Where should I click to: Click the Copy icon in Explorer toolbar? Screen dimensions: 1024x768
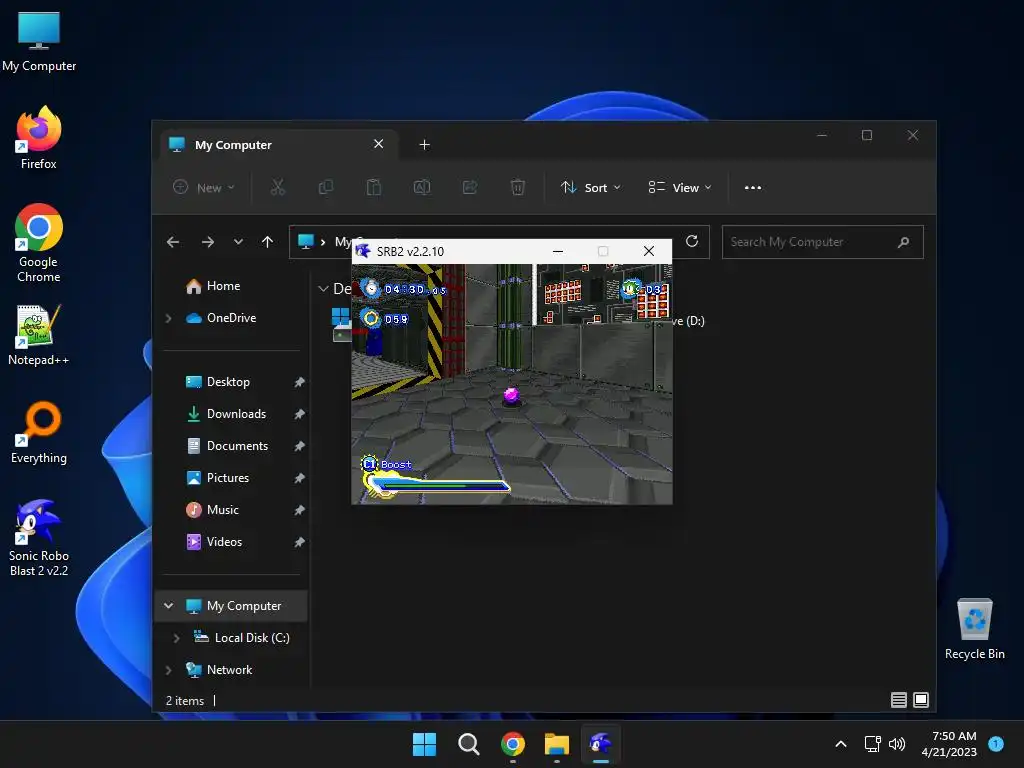[x=325, y=187]
